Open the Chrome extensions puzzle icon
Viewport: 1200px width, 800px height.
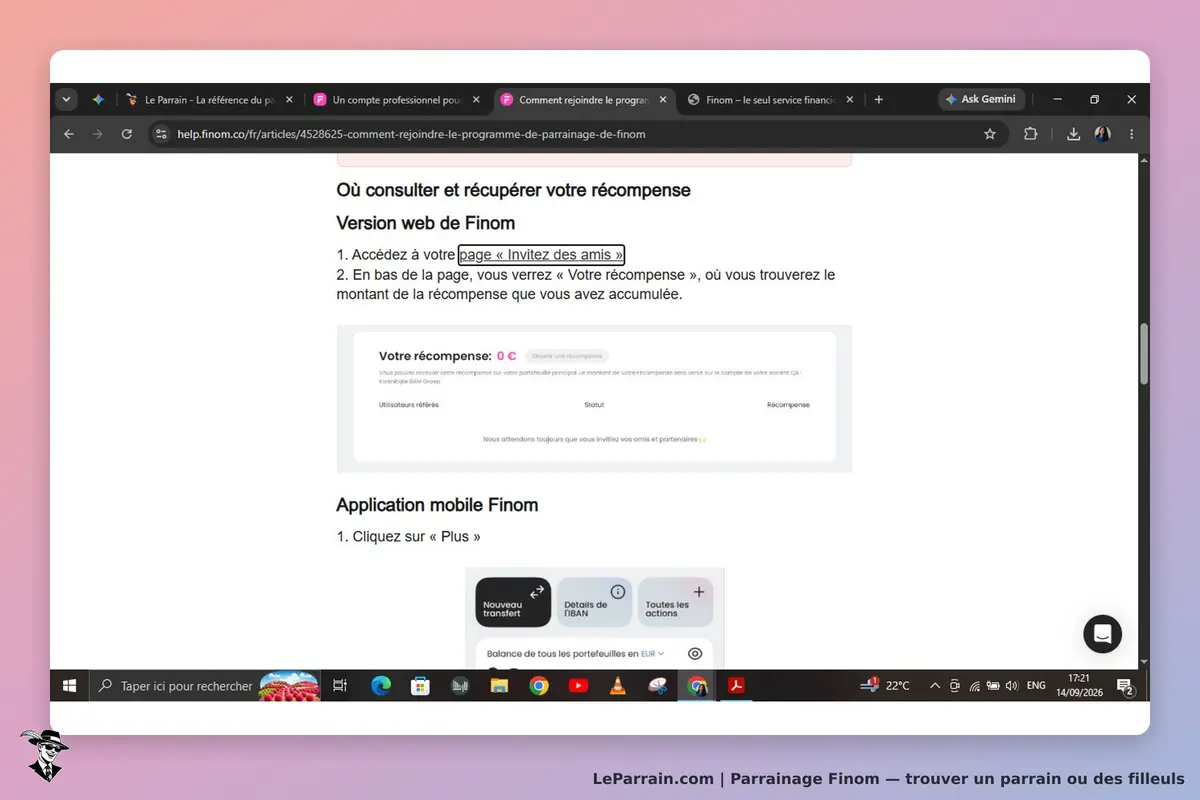[1030, 134]
